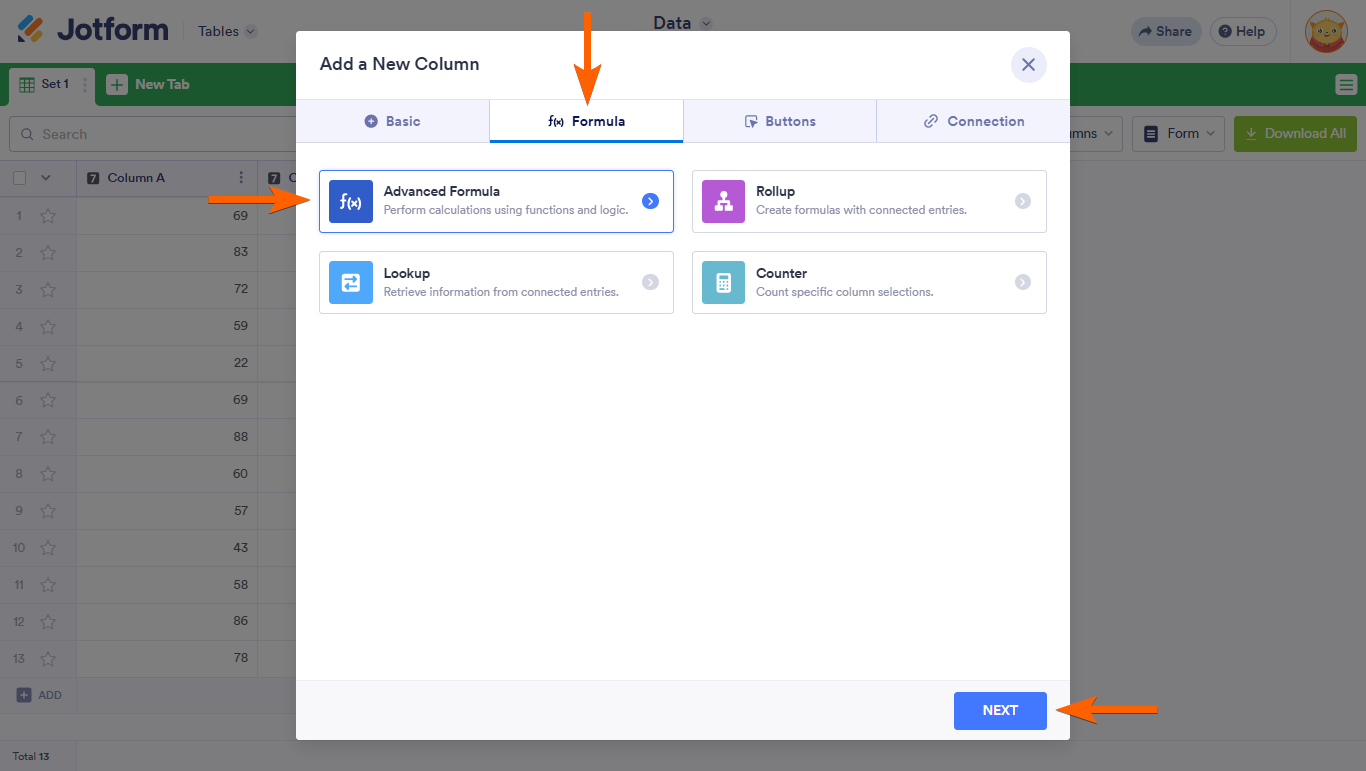Choose the purple Rollup icon
The height and width of the screenshot is (771, 1366).
point(723,201)
